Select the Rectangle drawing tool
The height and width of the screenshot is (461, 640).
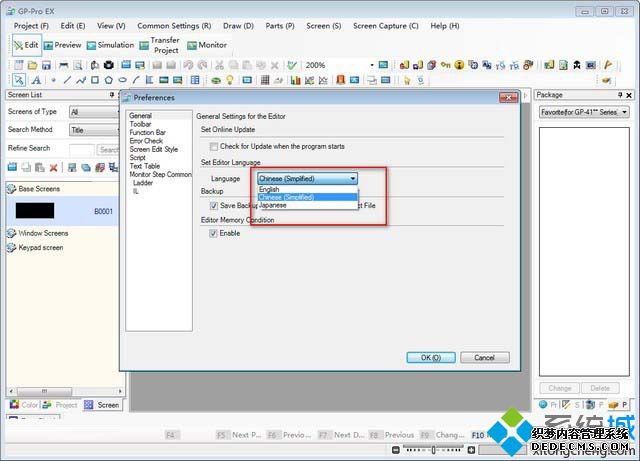[x=95, y=80]
